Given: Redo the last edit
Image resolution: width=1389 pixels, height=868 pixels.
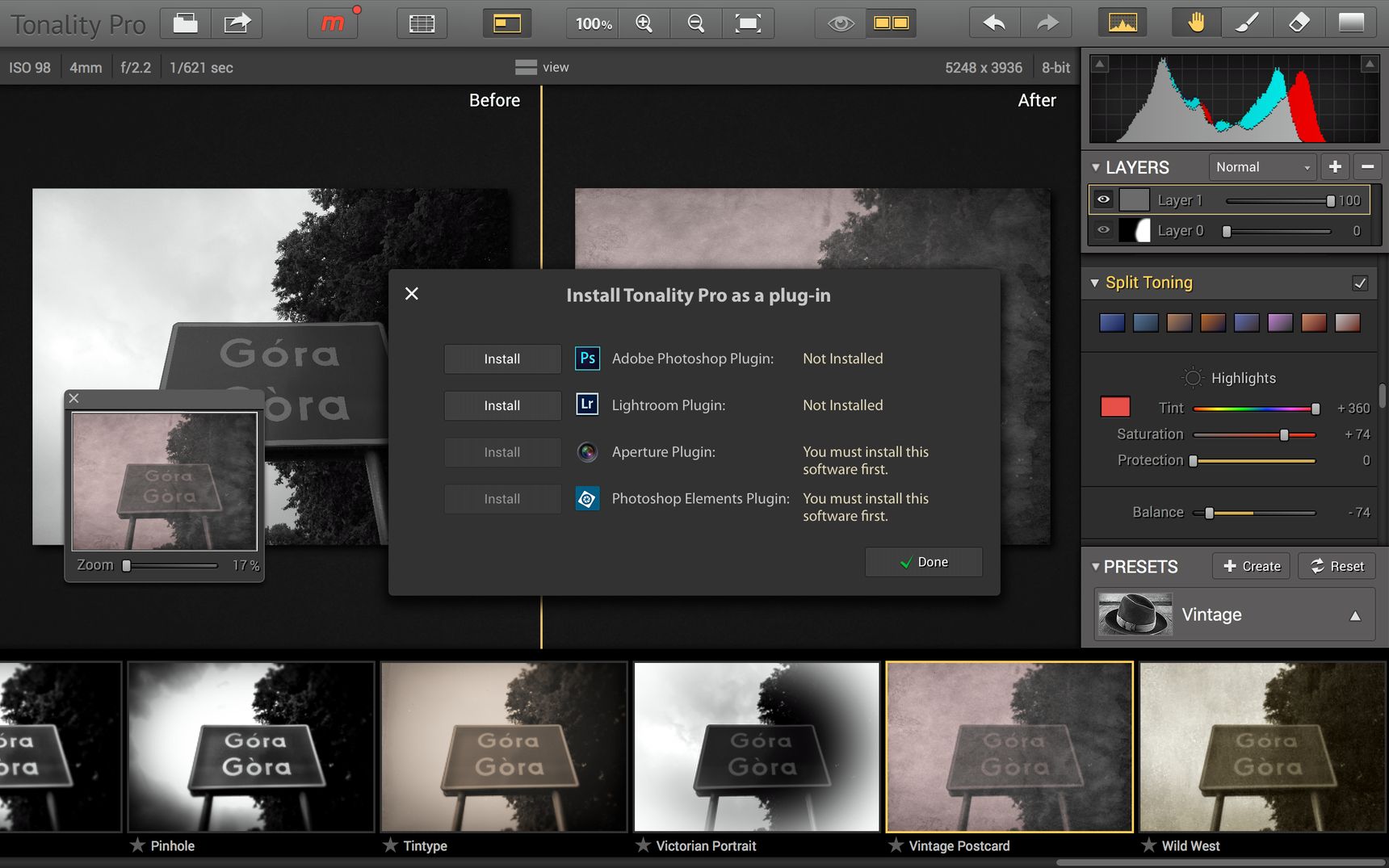Looking at the screenshot, I should tap(1047, 23).
